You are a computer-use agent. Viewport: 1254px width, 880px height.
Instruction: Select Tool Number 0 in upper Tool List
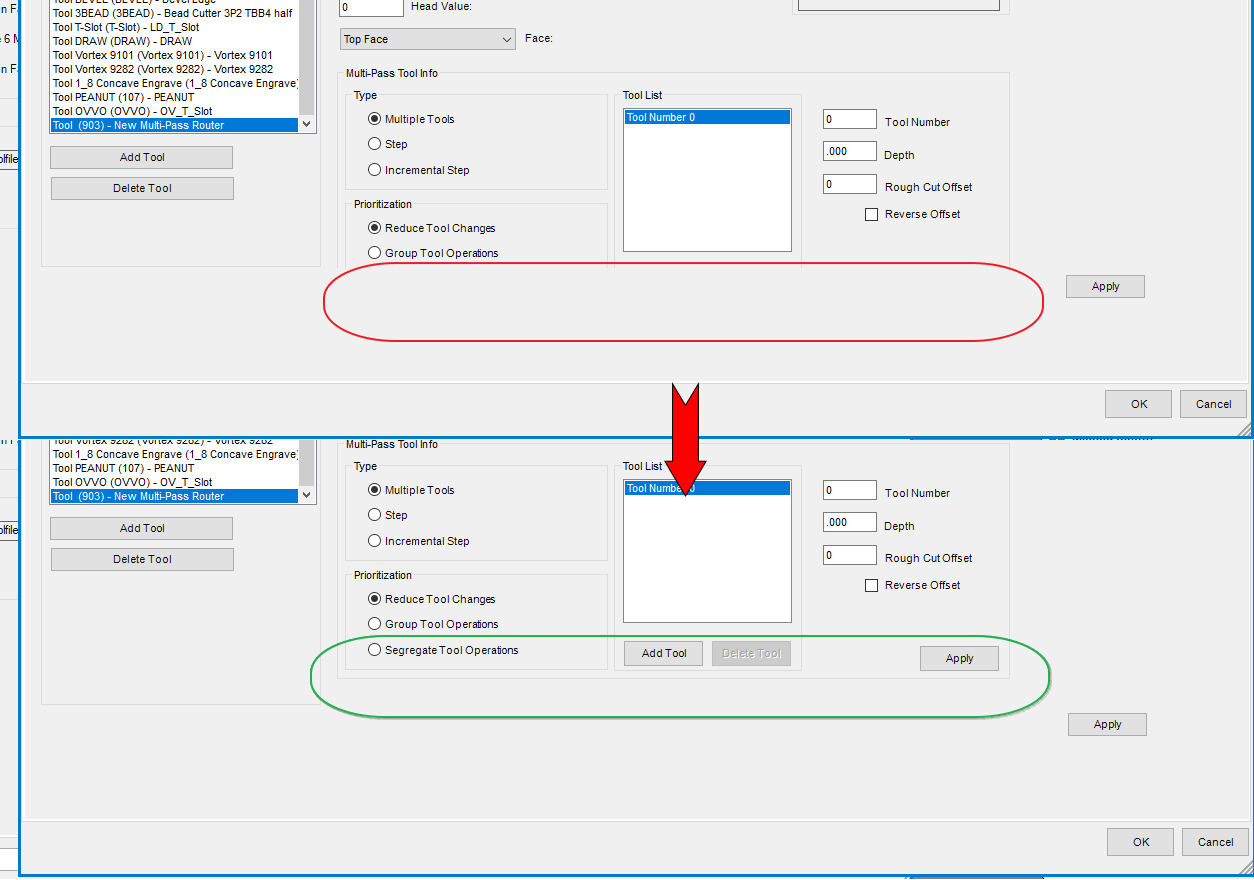[x=706, y=117]
